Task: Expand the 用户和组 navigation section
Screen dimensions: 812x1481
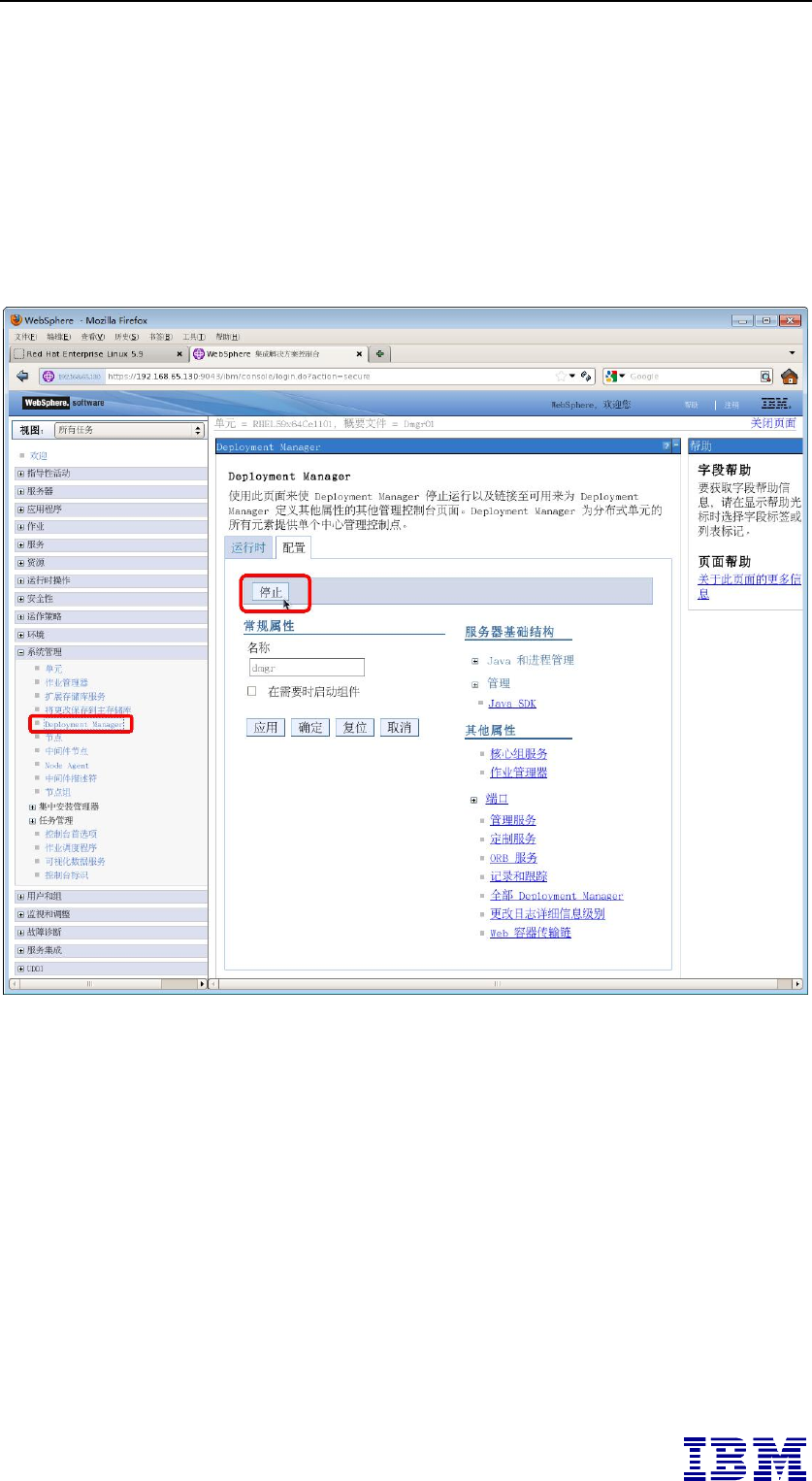Action: tap(21, 897)
